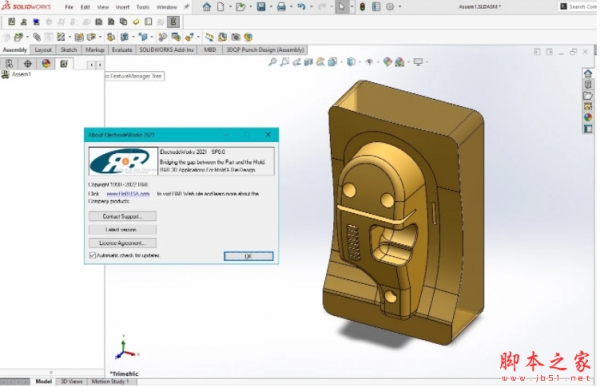Switch to the Evaluate tab
The height and width of the screenshot is (387, 600).
122,50
